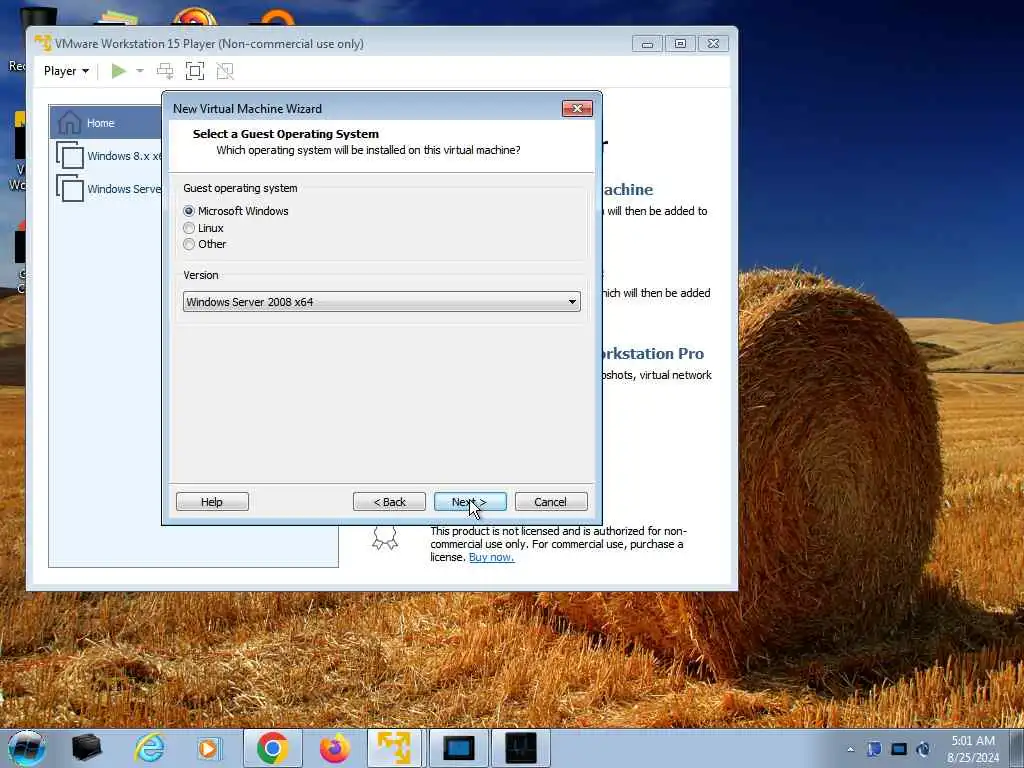The image size is (1024, 768).
Task: Open wizard Help
Action: [x=212, y=502]
